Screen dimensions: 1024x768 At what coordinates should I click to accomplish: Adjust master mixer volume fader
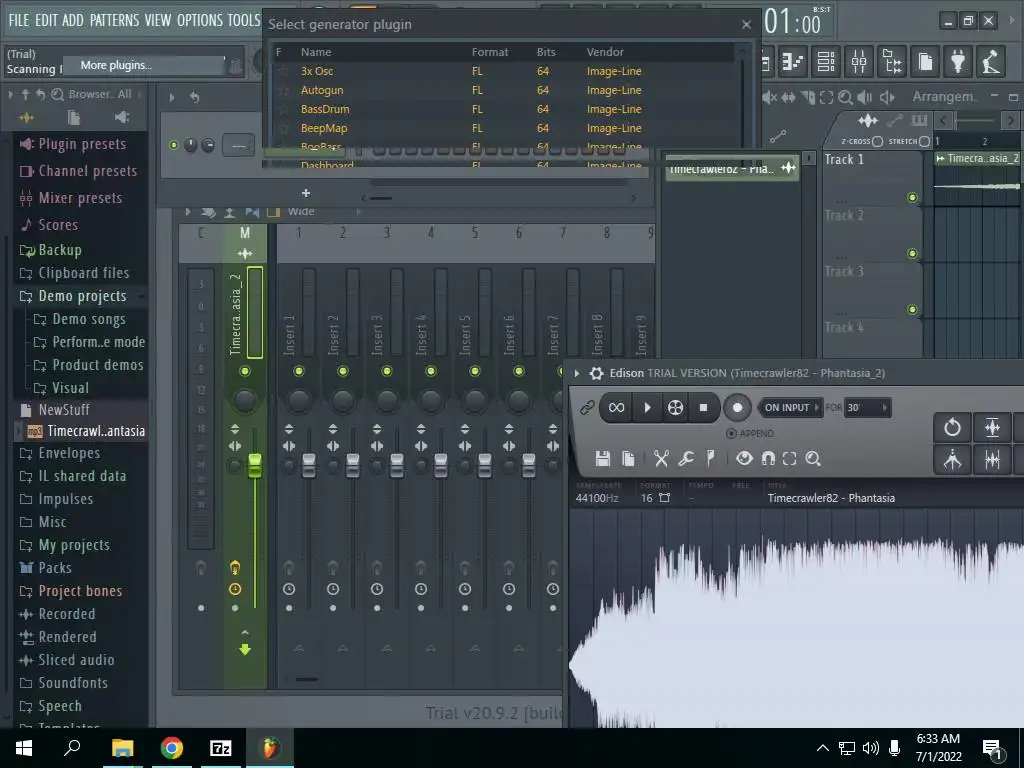pos(255,465)
